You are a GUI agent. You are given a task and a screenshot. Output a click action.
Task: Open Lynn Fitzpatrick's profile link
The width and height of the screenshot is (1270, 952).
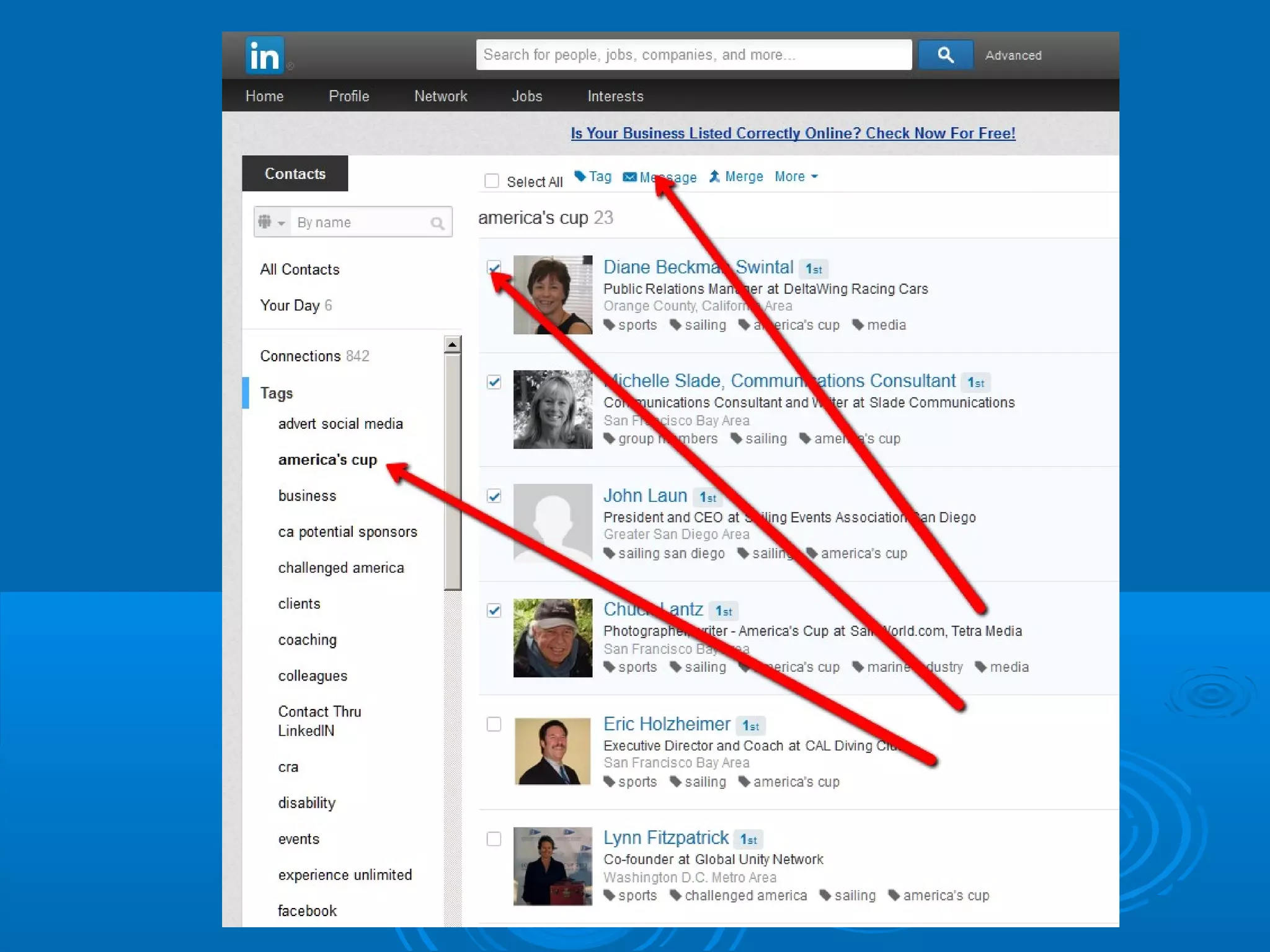665,837
